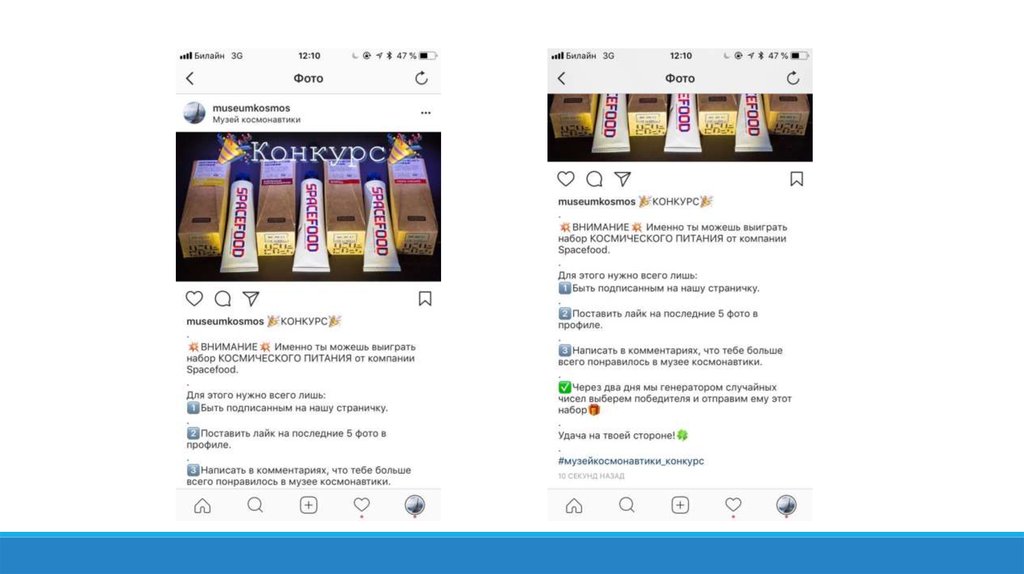Screen dimensions: 1024x574
Task: Open the three-dots post options menu
Action: pyautogui.click(x=426, y=113)
